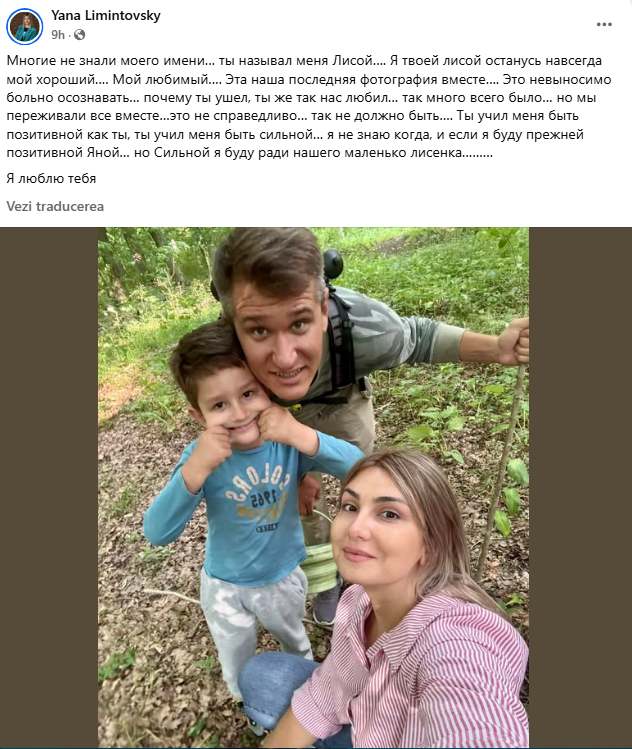Click the dark right margin beside the photo
The image size is (632, 749).
coord(579,487)
